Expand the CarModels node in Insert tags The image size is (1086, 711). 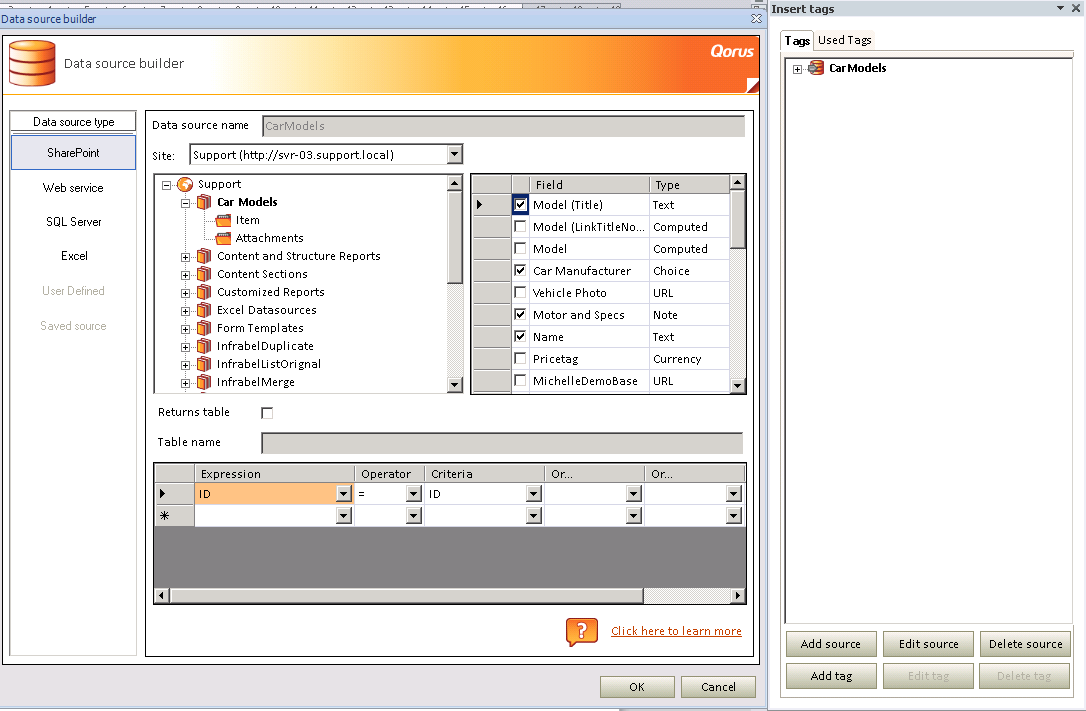pyautogui.click(x=797, y=69)
